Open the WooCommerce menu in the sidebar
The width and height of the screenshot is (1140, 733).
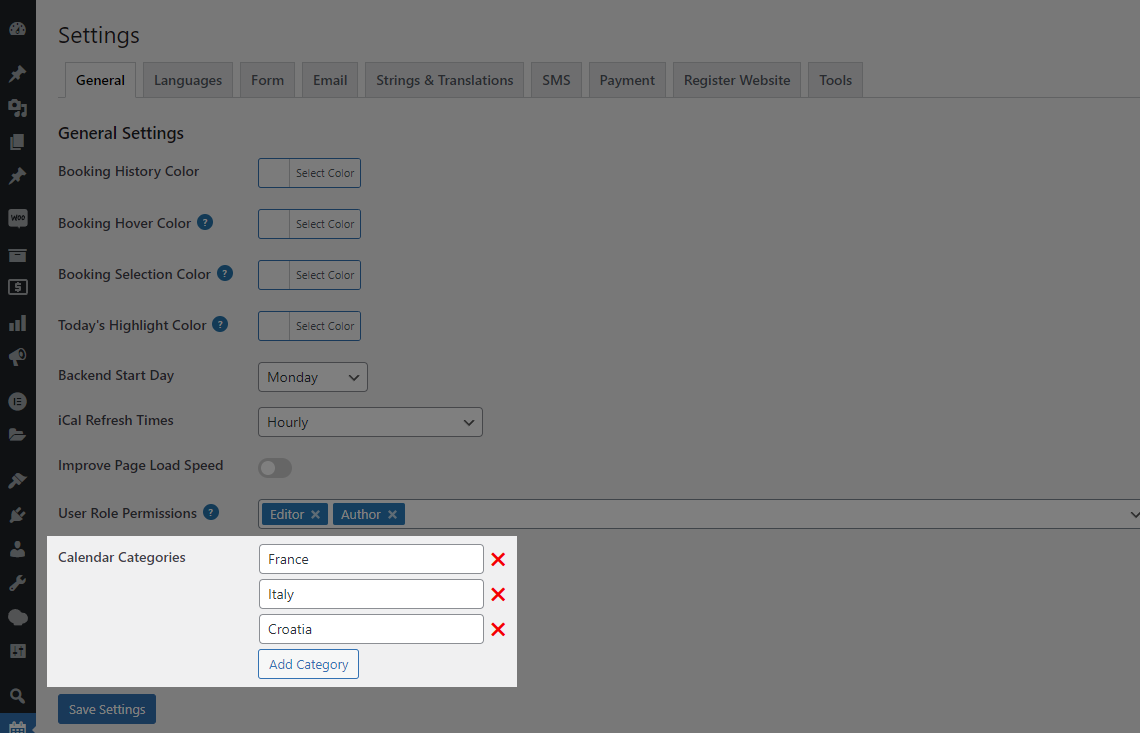coord(17,218)
